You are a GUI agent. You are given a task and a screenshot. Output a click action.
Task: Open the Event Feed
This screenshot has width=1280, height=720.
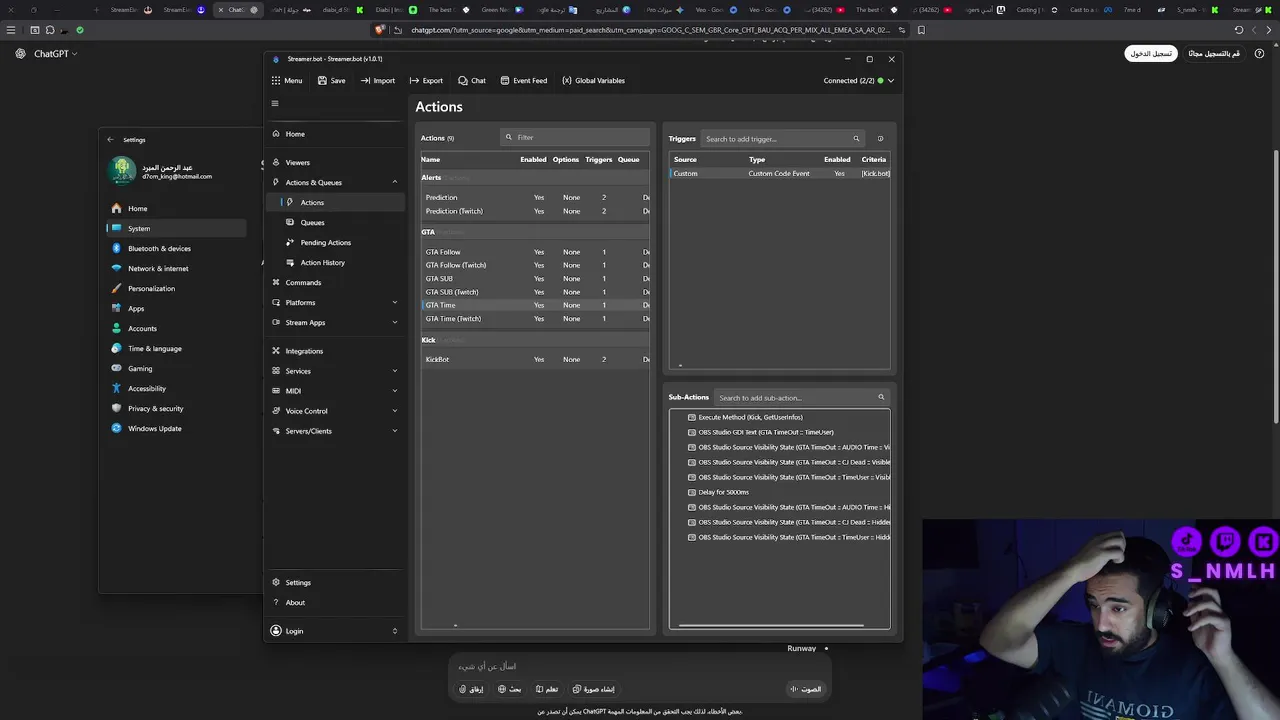523,81
